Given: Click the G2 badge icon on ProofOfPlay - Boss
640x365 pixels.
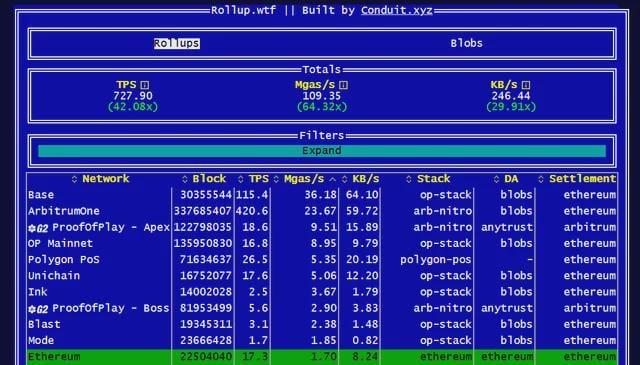Looking at the screenshot, I should pyautogui.click(x=38, y=309).
